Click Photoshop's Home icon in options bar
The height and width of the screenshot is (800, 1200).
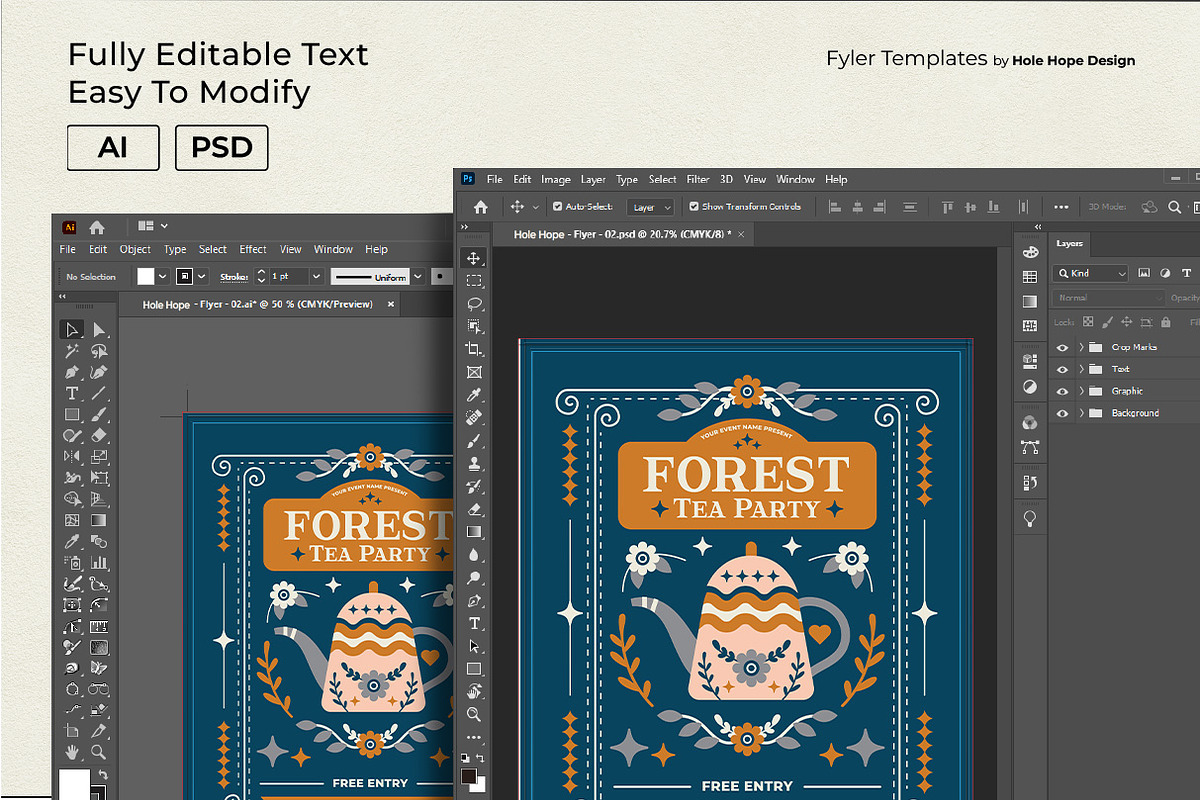(x=480, y=207)
